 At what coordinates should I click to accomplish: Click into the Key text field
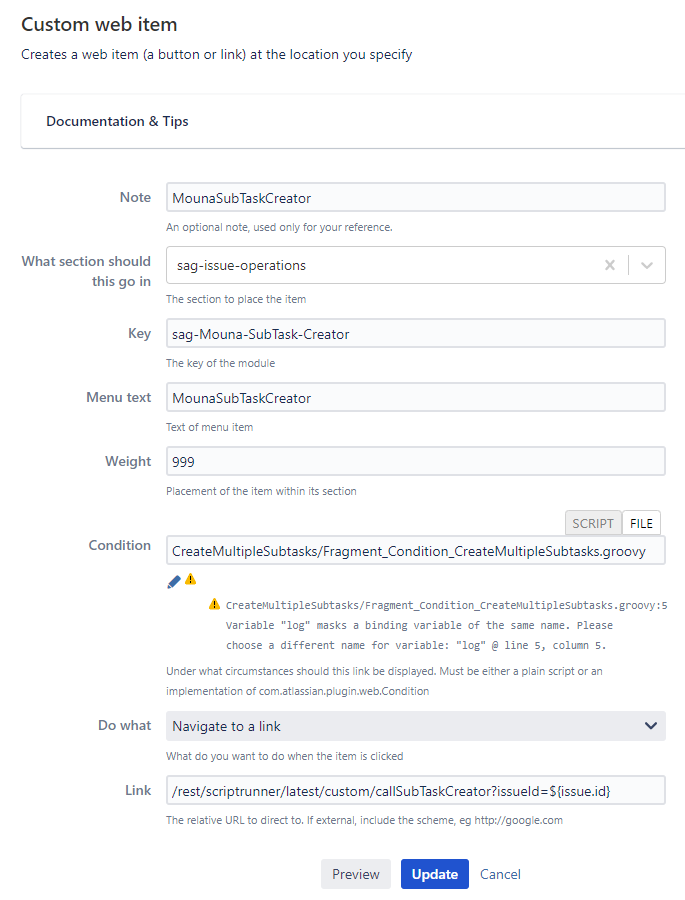coord(416,333)
